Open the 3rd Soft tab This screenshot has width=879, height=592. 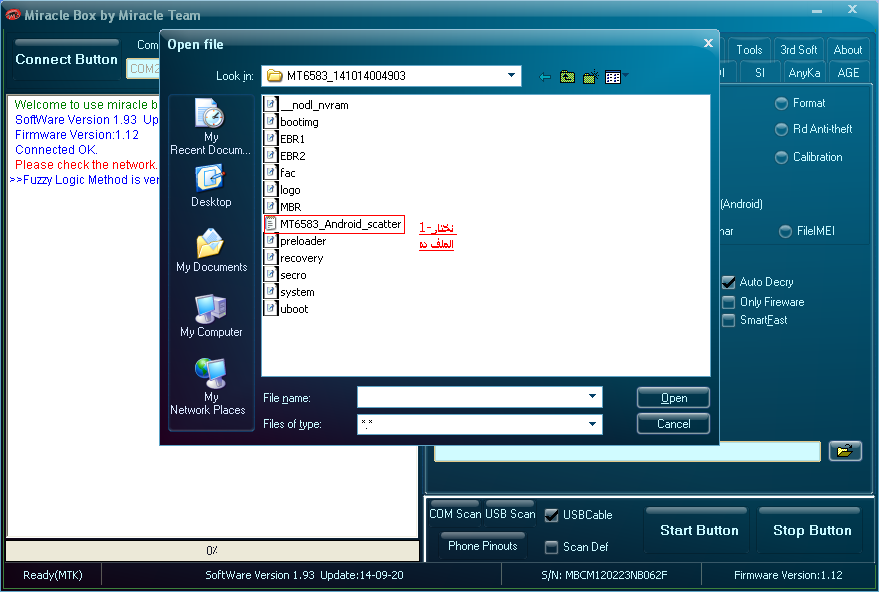[799, 50]
